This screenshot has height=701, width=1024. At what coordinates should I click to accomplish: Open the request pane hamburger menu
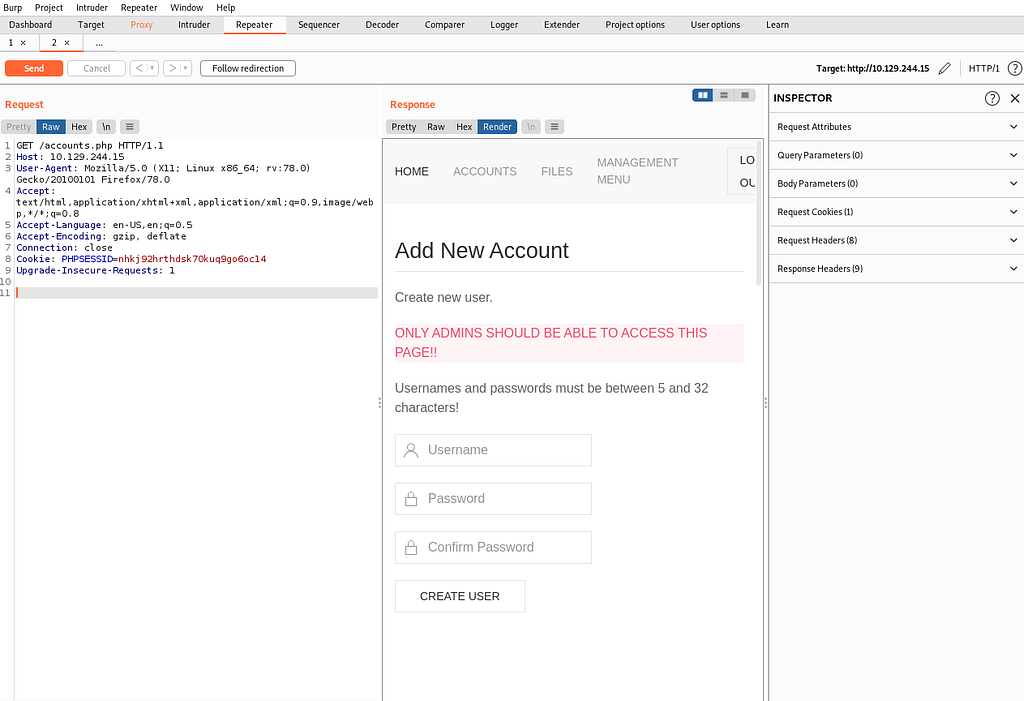[129, 127]
